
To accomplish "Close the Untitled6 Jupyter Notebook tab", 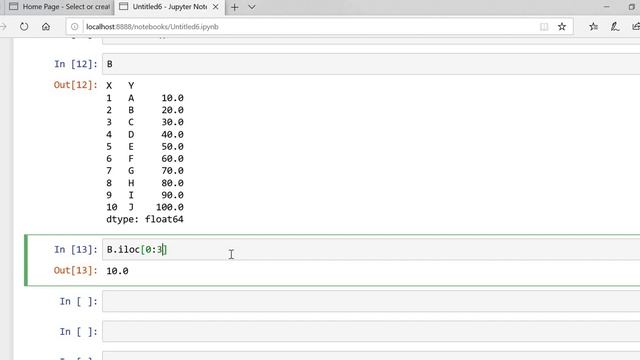I will [216, 7].
